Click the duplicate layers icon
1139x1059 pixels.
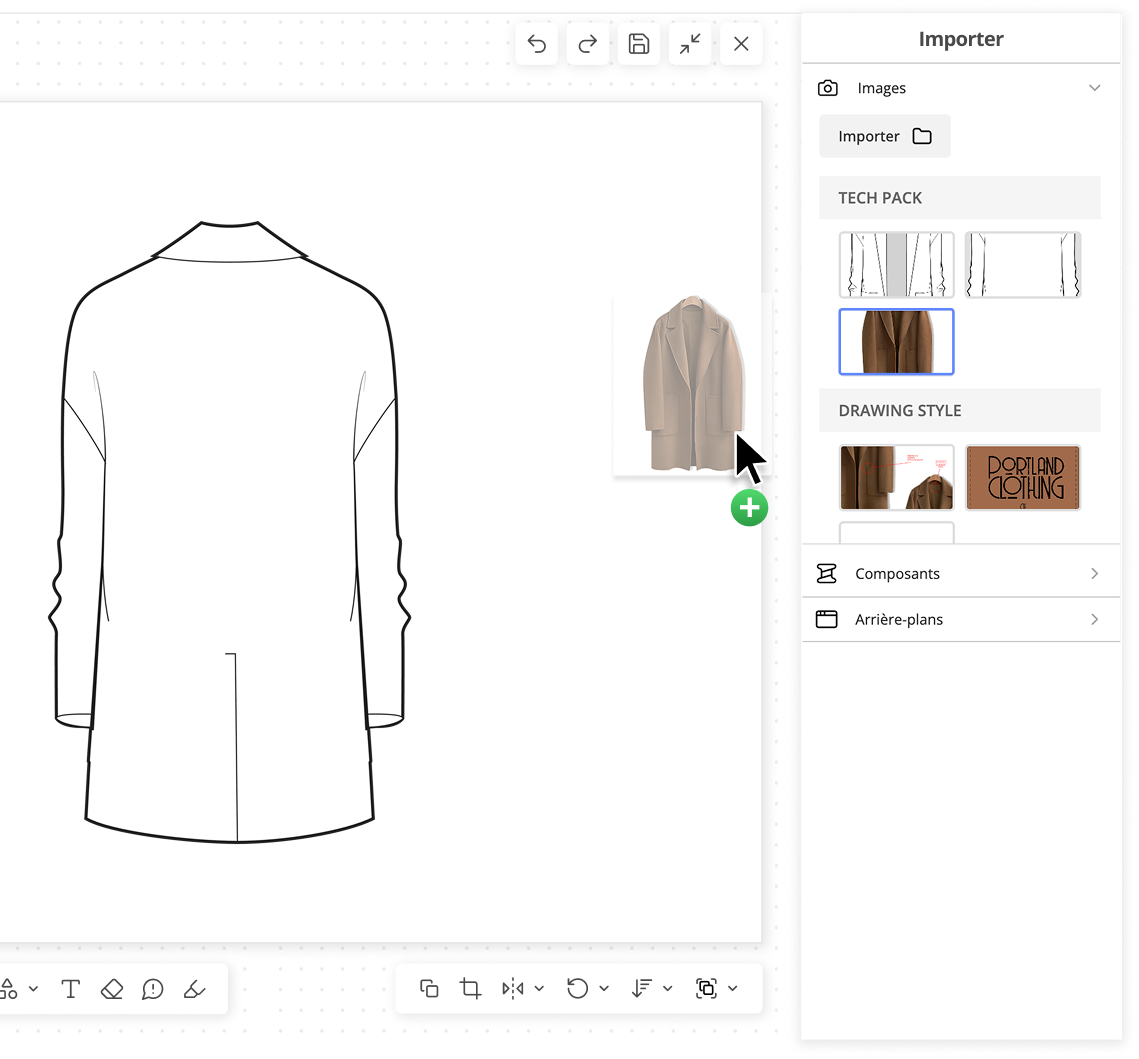coord(429,988)
